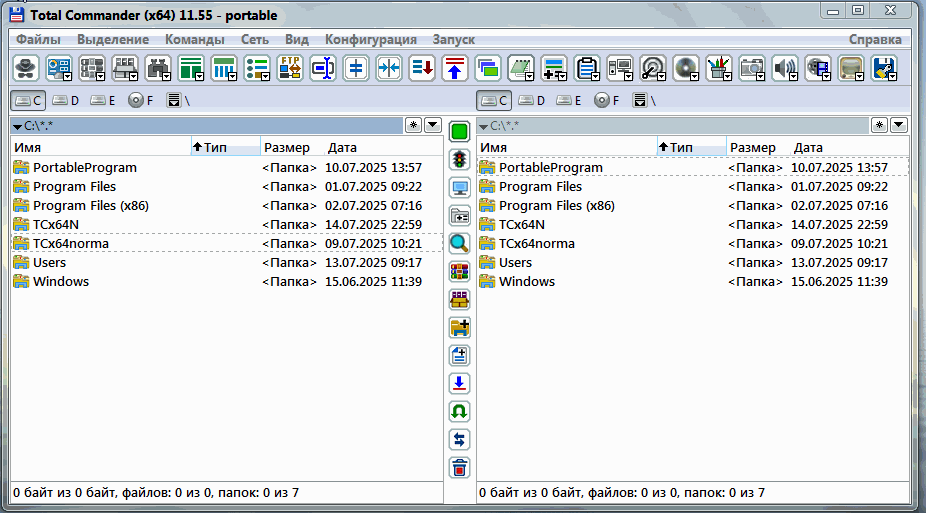Click the red trash bin delete icon
This screenshot has height=513, width=926.
click(459, 468)
